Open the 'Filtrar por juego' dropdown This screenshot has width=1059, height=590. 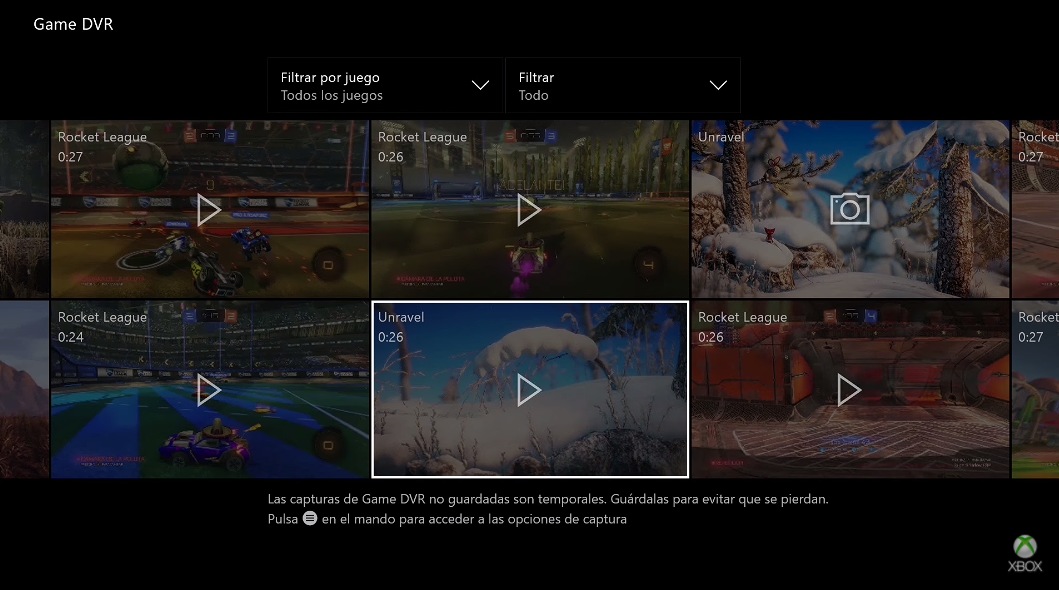(386, 85)
